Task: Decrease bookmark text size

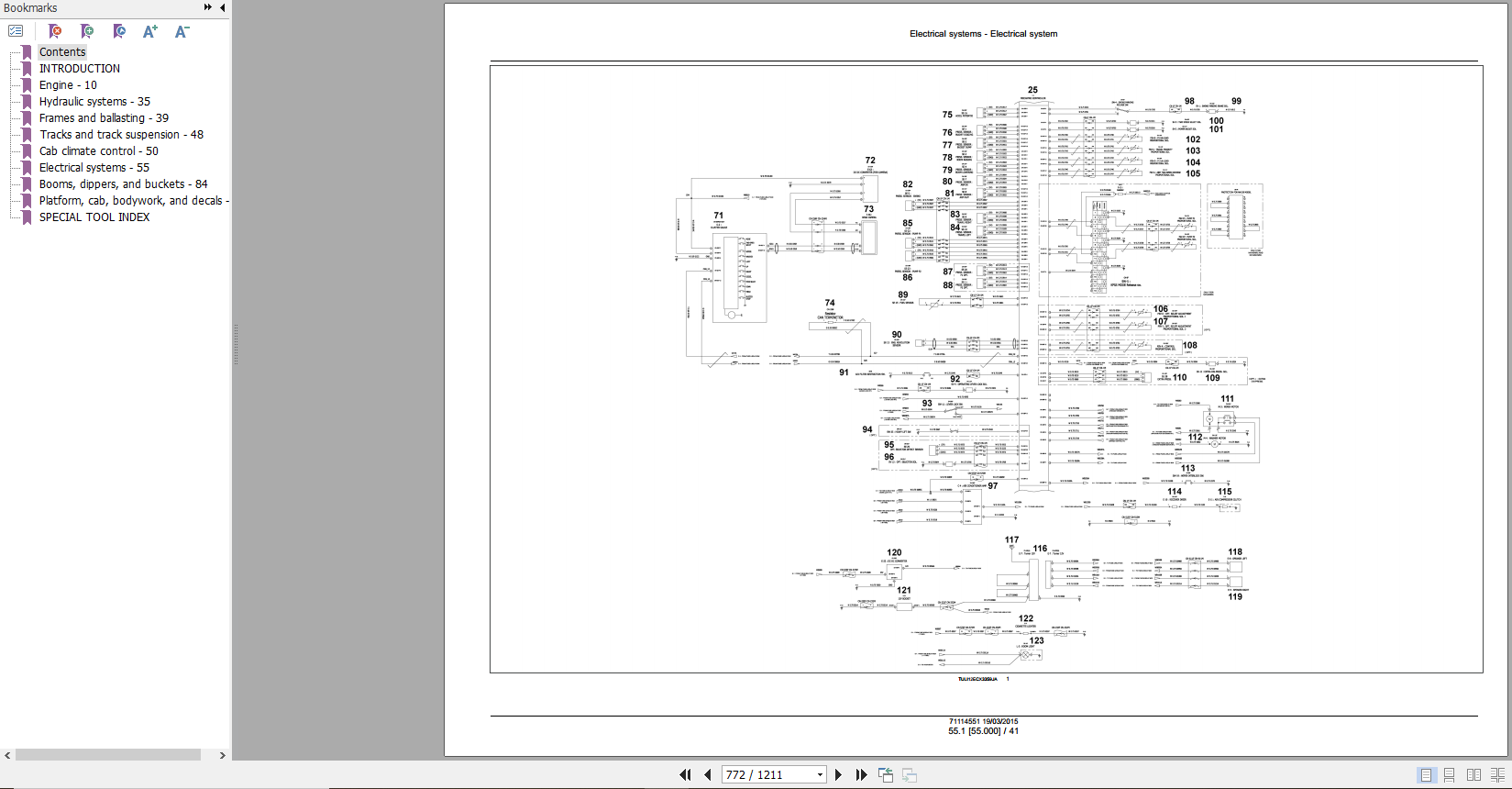Action: point(182,31)
